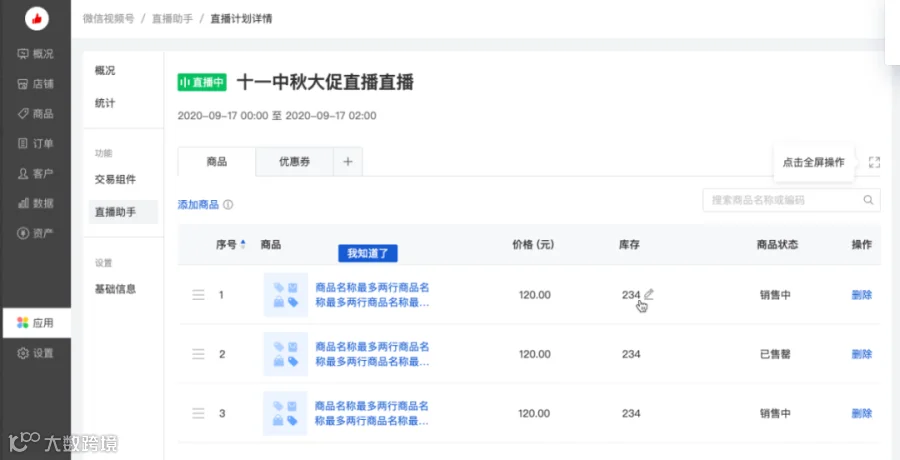Click 直播助手 in breadcrumb

pos(172,19)
